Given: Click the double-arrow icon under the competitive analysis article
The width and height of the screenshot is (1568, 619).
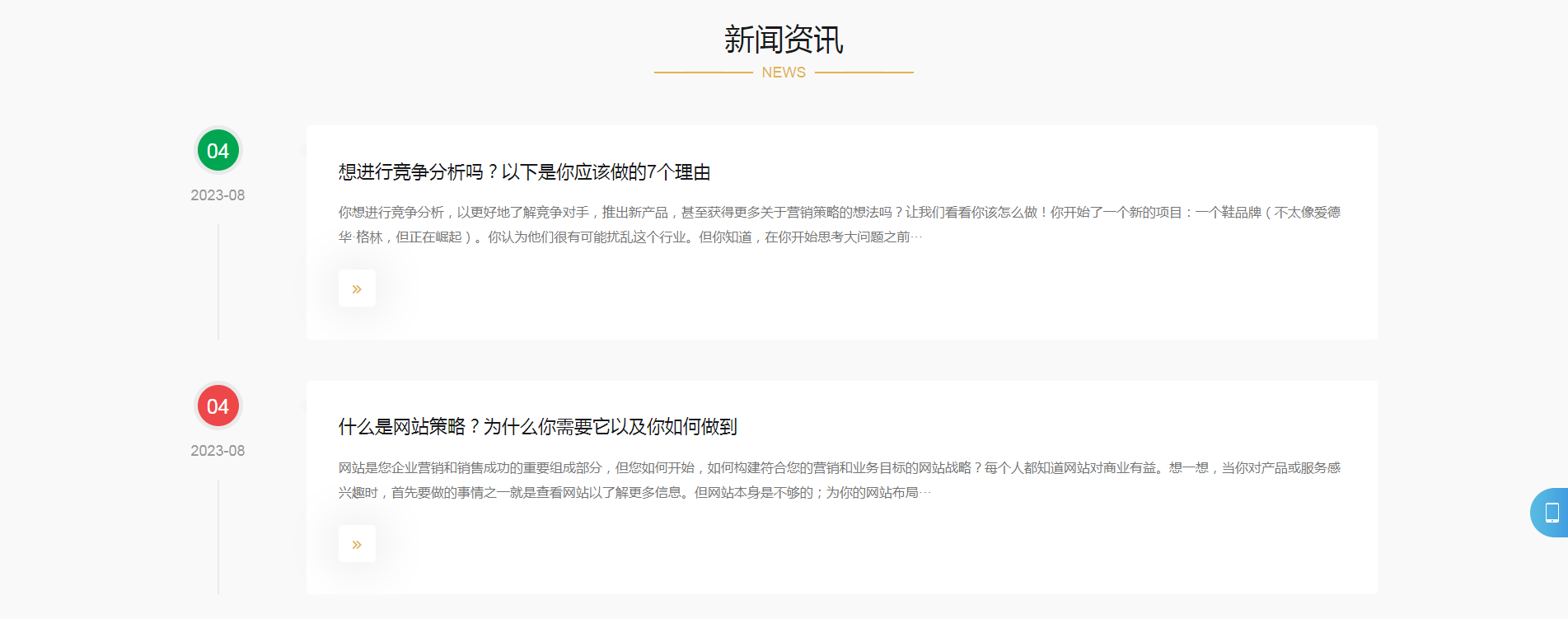Looking at the screenshot, I should click(357, 288).
